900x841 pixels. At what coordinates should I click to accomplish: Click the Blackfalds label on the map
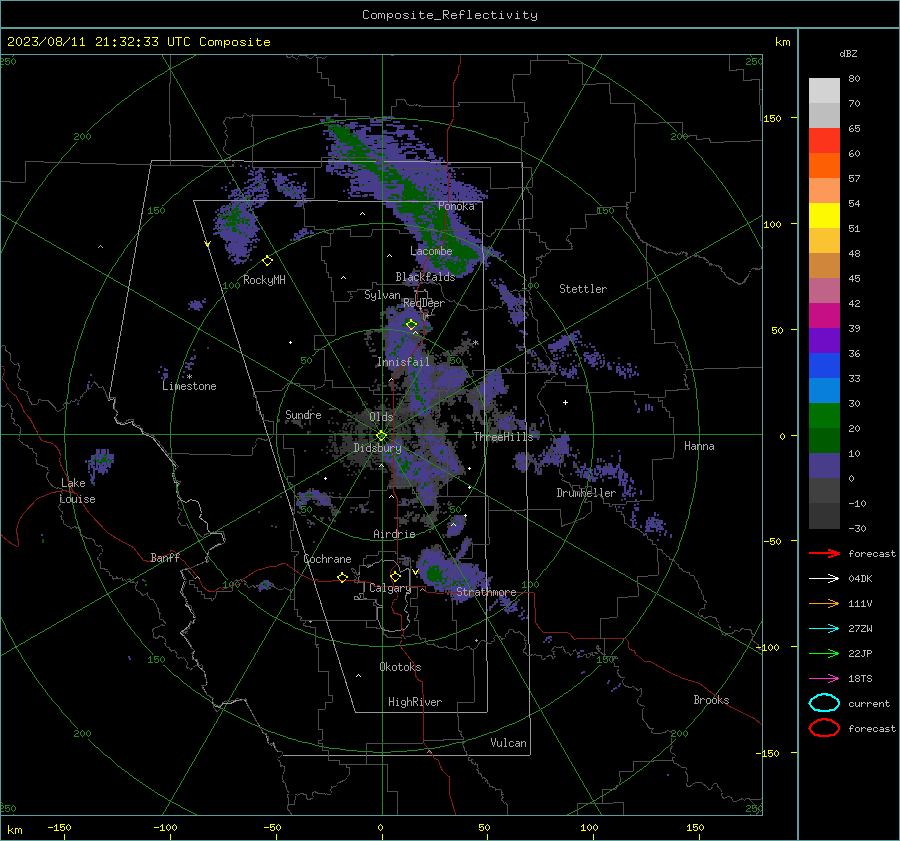pos(425,277)
